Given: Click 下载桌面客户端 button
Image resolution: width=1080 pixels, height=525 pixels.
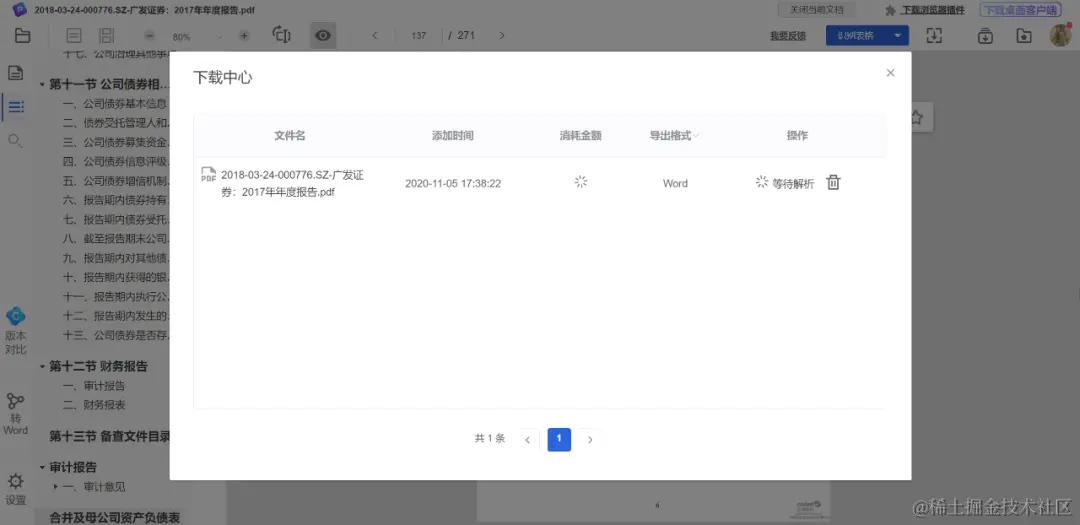Looking at the screenshot, I should 1020,10.
